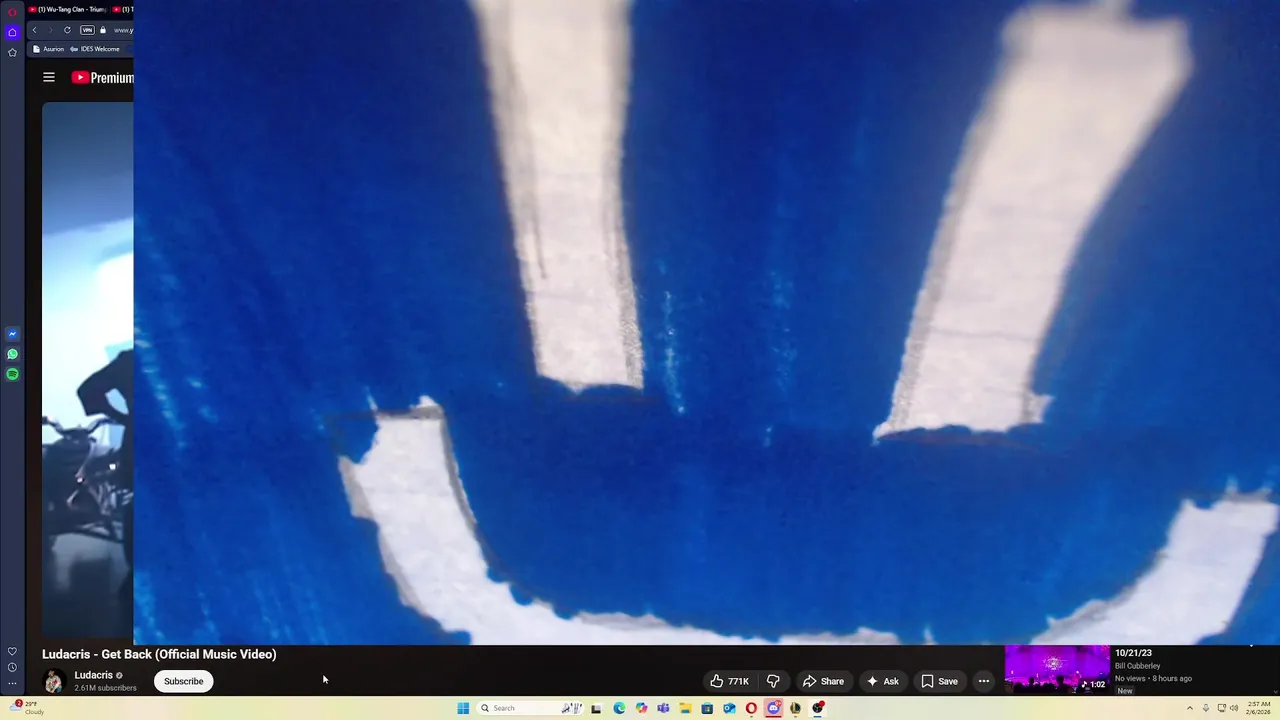This screenshot has width=1280, height=720.
Task: Switch to Wu-Tang Clan tab
Action: (x=68, y=9)
